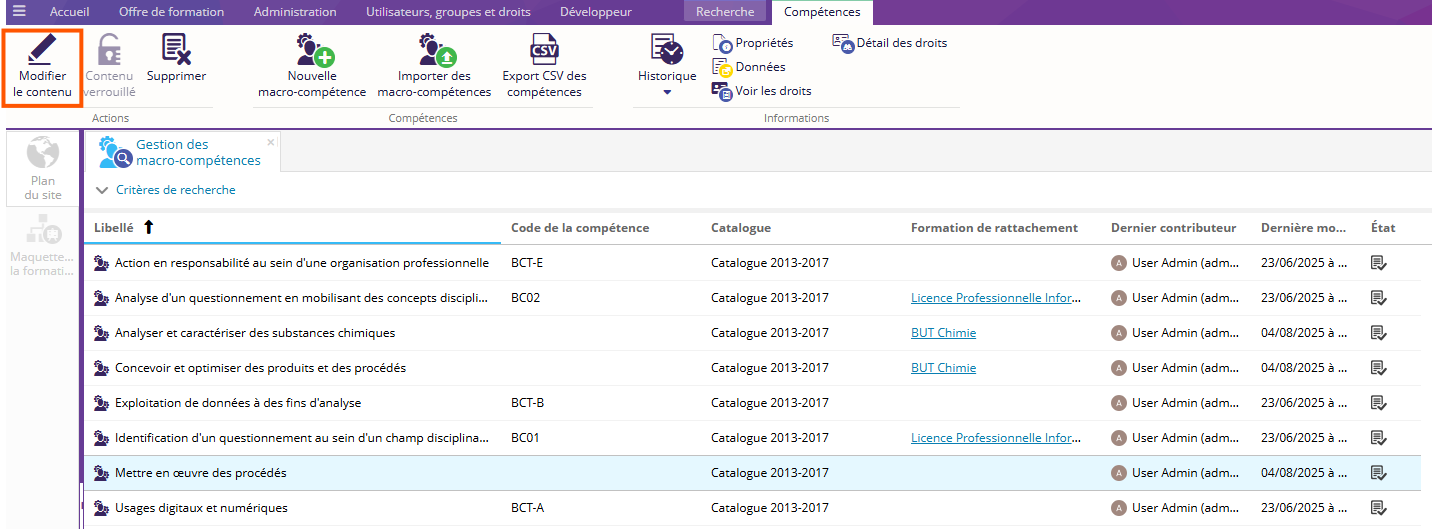
Task: Click Export CSV des compétences icon
Action: click(544, 50)
